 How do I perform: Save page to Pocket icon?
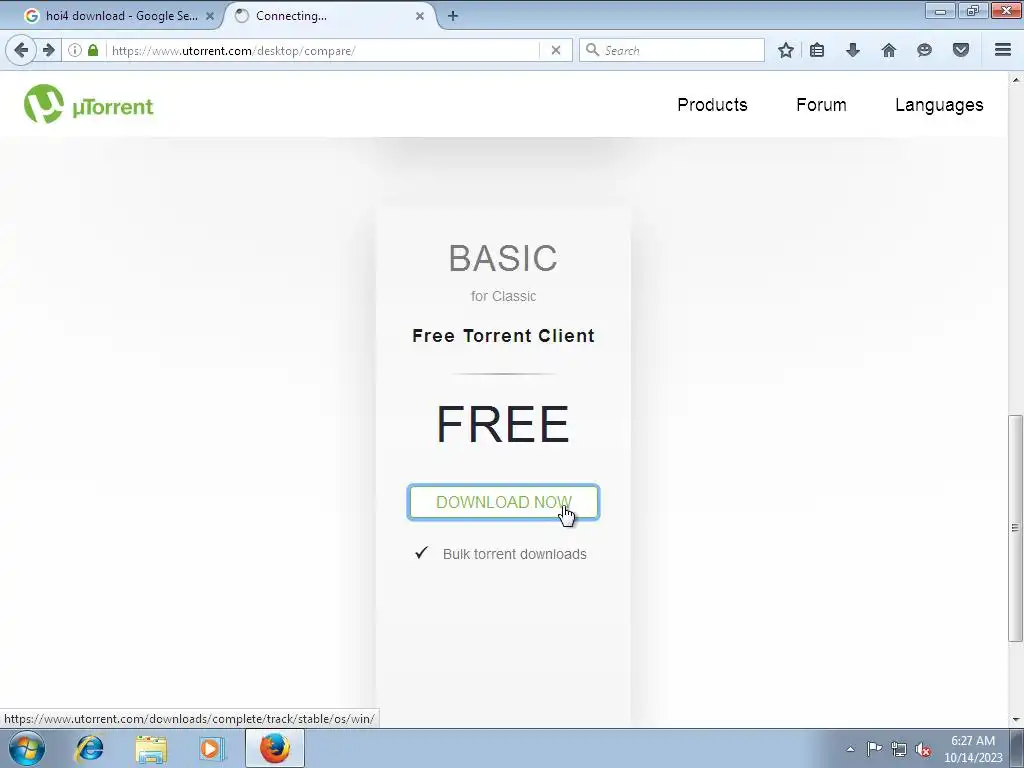(x=961, y=50)
